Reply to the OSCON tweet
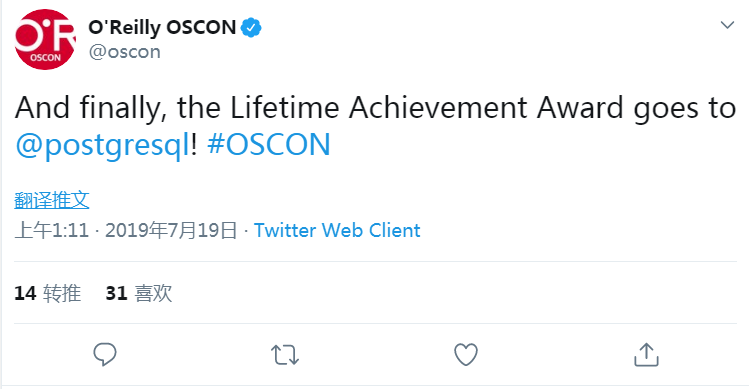 point(105,355)
